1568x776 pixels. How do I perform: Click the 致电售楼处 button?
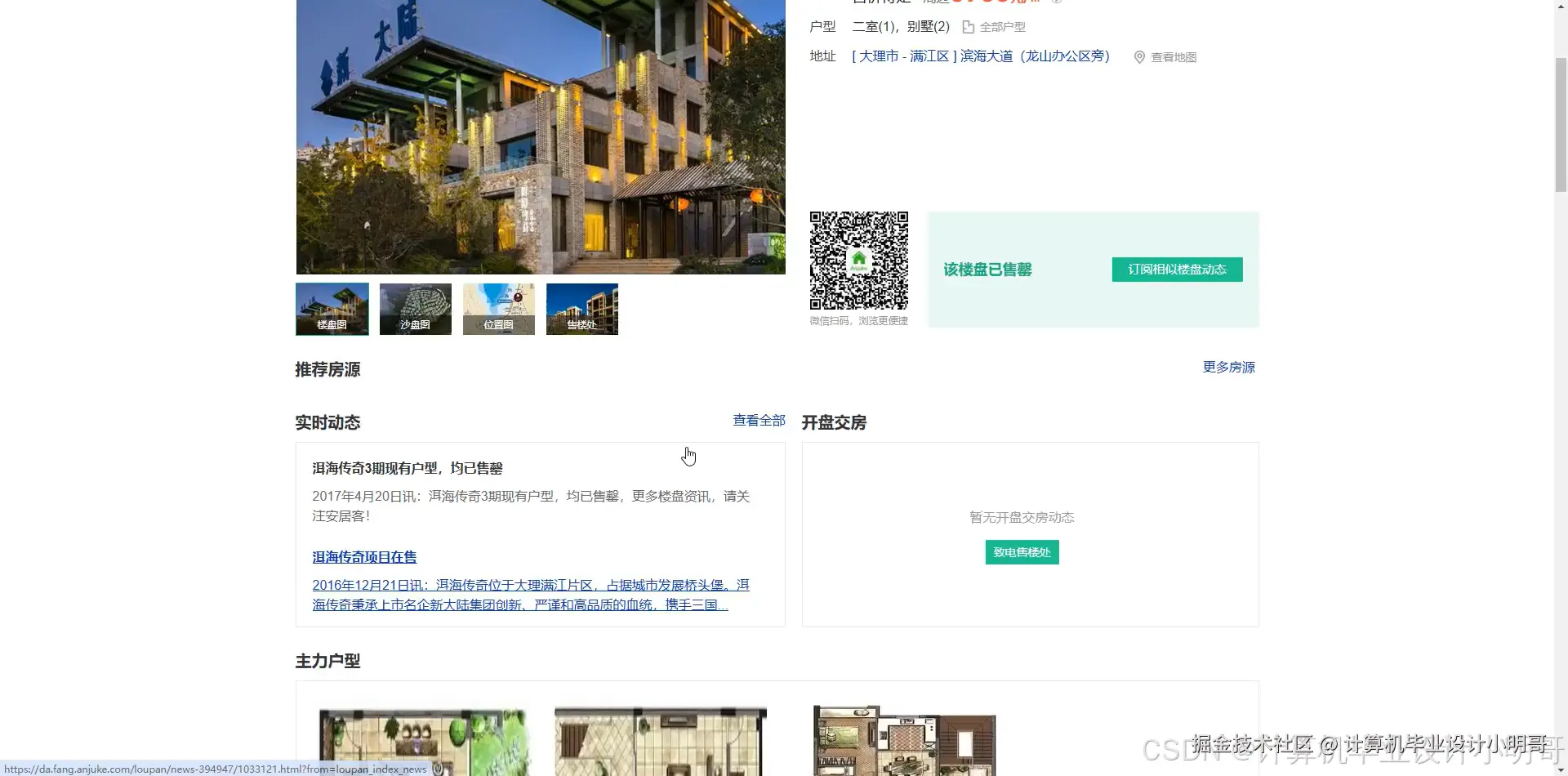[1021, 552]
